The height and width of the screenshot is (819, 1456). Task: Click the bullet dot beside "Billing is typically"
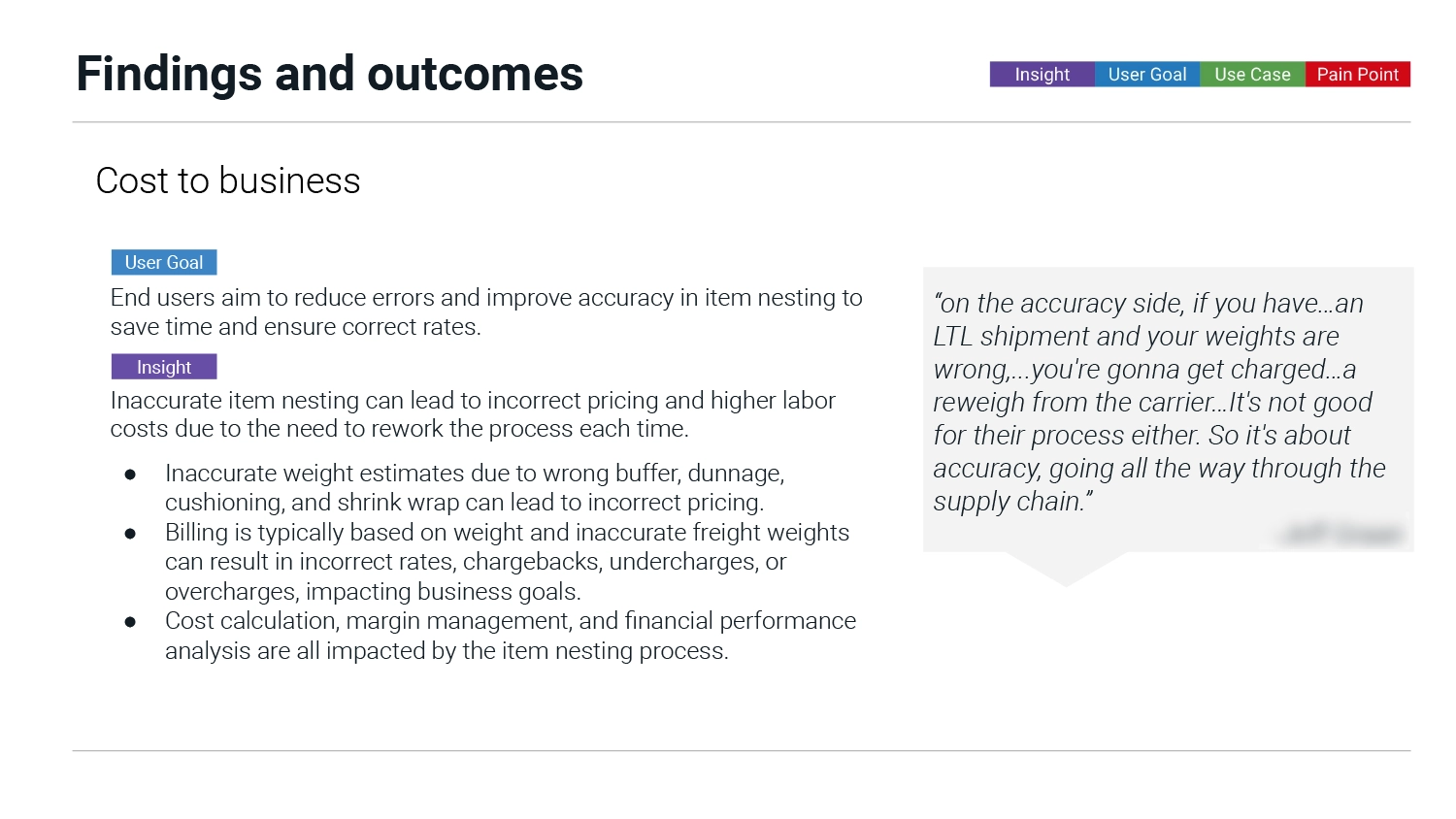click(x=130, y=534)
